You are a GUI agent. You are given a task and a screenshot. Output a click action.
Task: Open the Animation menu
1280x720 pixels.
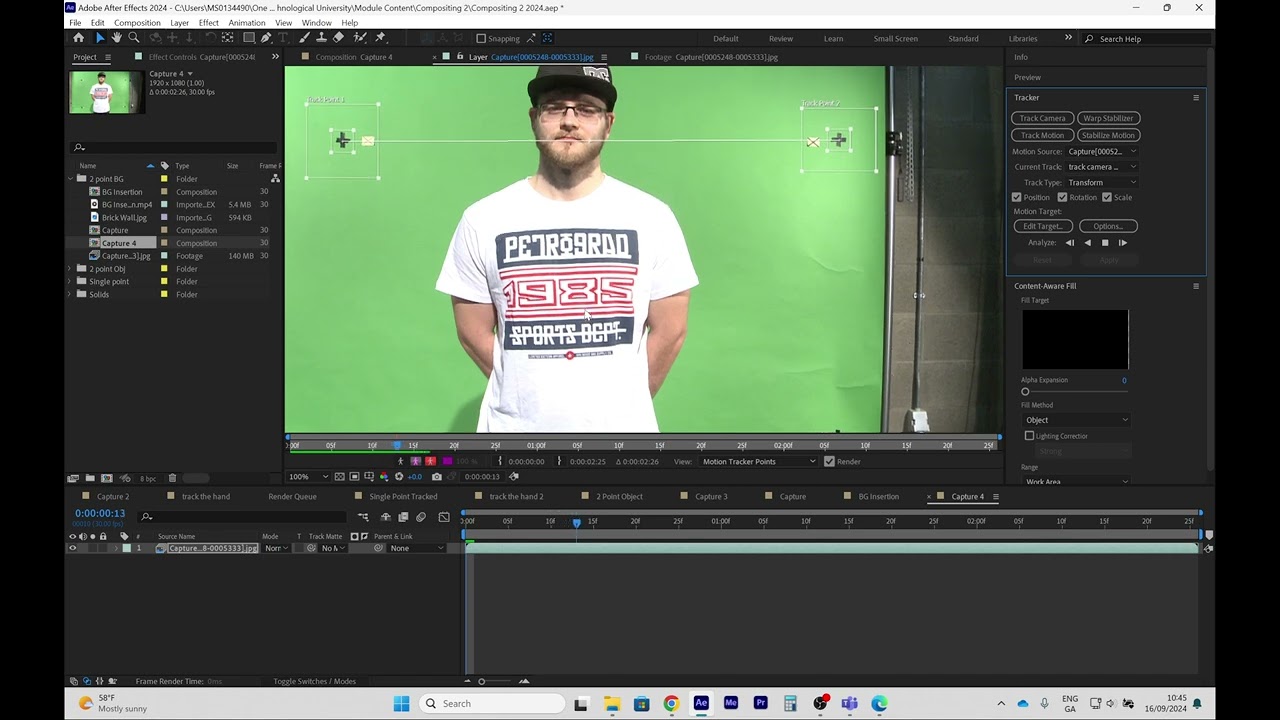pos(246,22)
